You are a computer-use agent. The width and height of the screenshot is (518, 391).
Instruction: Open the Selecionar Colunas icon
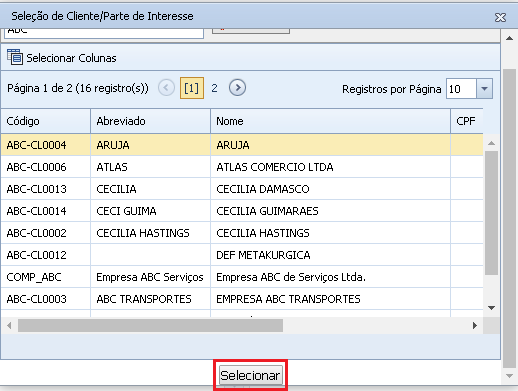[x=15, y=57]
